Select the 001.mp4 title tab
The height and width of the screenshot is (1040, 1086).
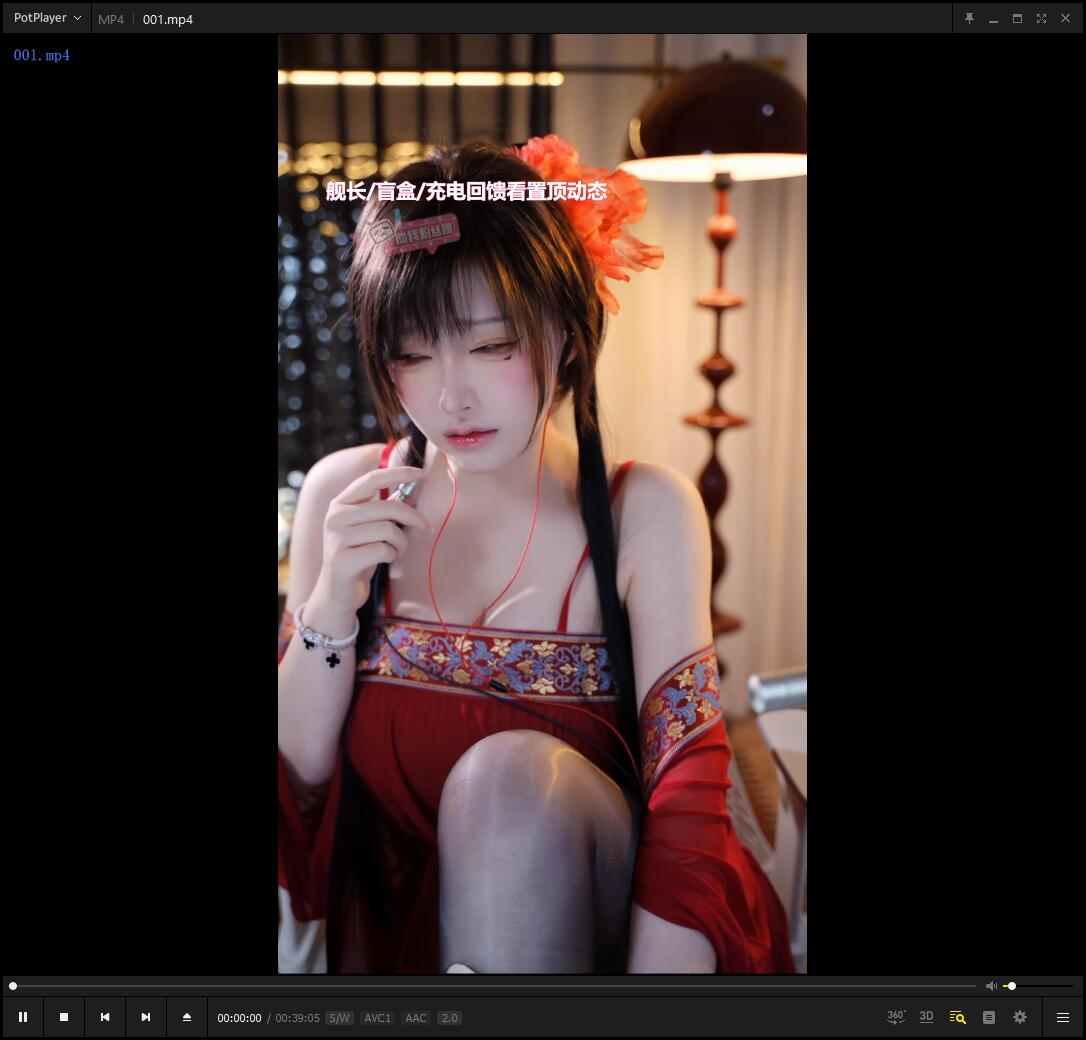[x=168, y=19]
